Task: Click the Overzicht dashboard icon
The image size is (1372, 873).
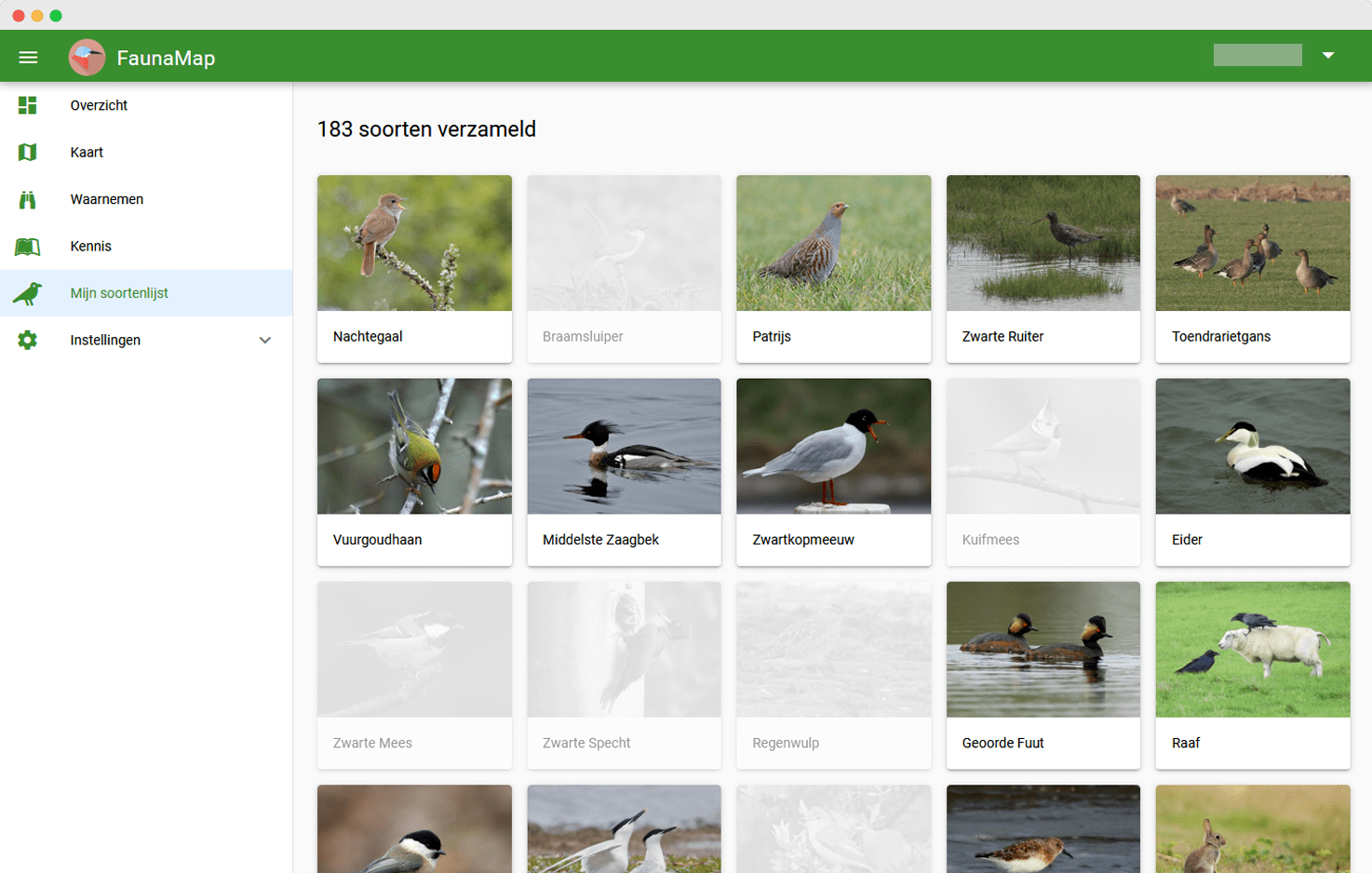Action: [x=28, y=105]
